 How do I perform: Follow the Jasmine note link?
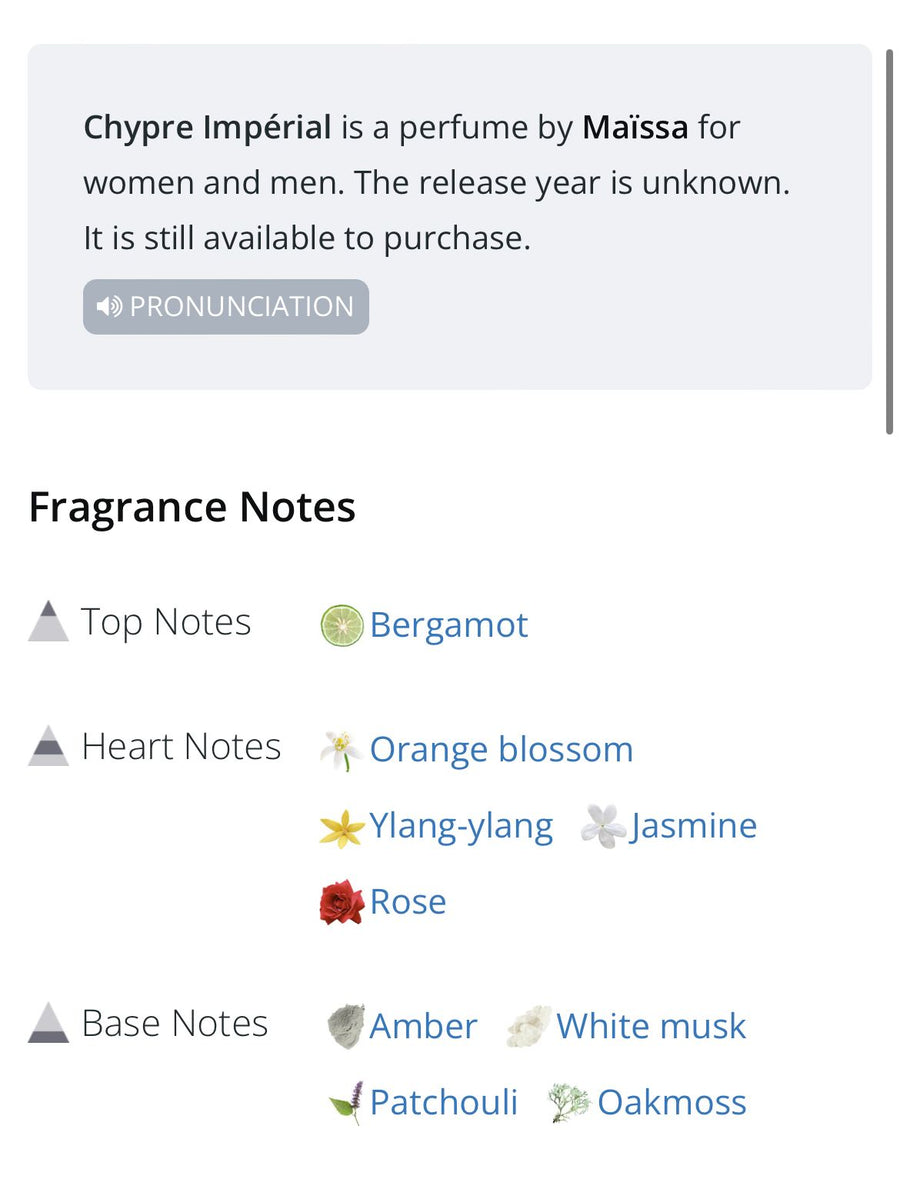coord(693,827)
